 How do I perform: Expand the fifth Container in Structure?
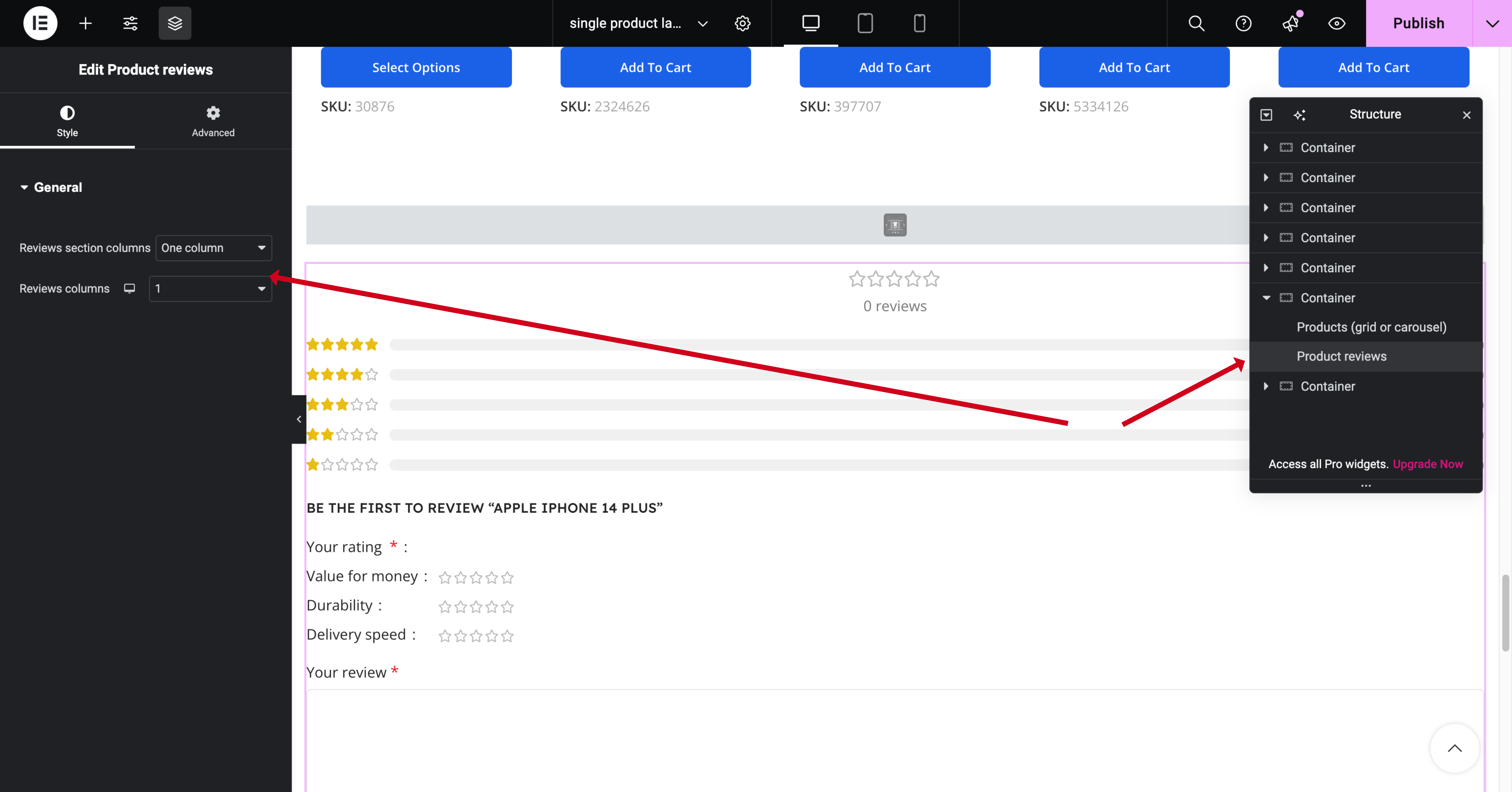click(1266, 268)
